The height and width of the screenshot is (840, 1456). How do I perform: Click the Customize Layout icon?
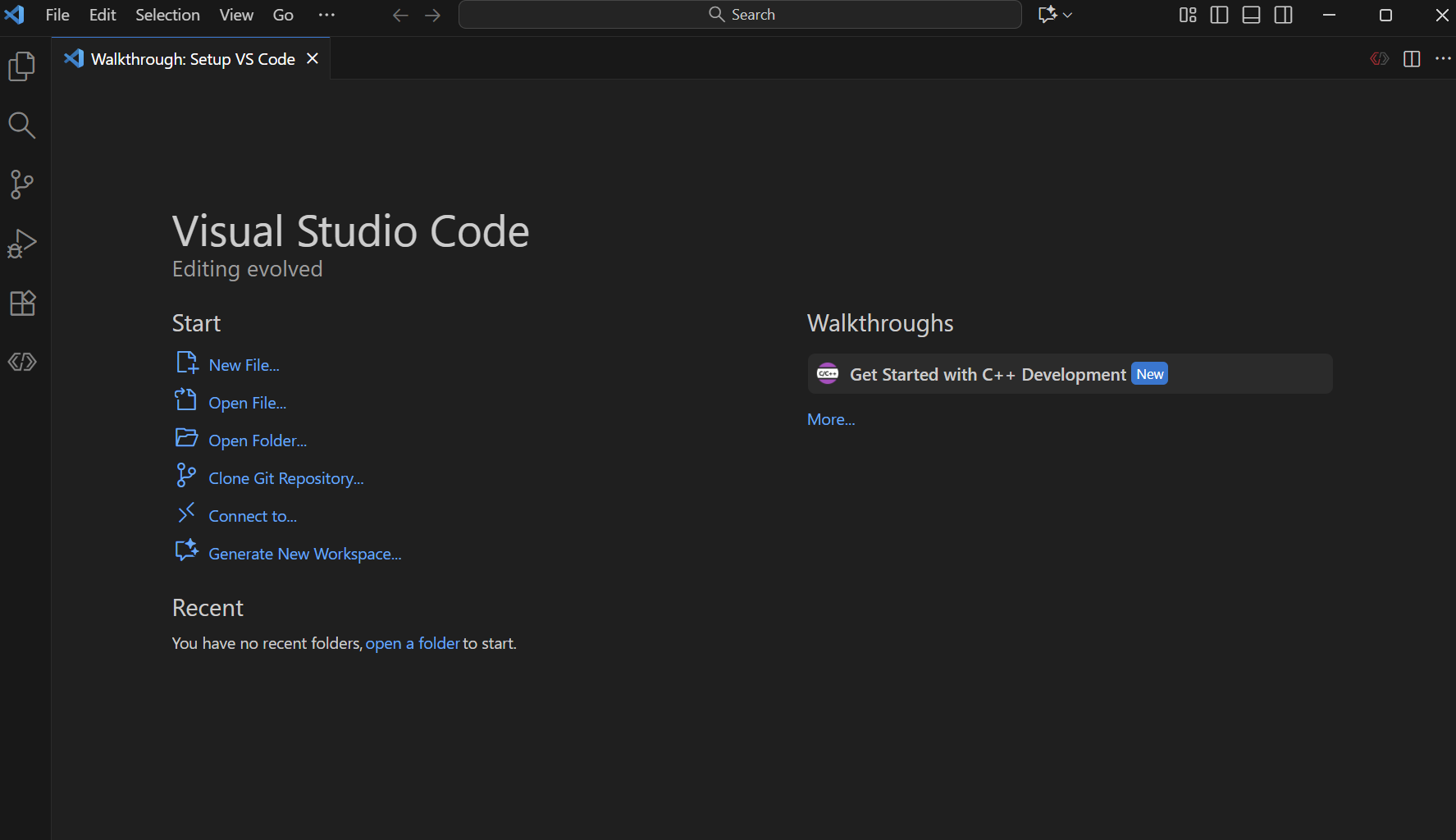click(1187, 15)
